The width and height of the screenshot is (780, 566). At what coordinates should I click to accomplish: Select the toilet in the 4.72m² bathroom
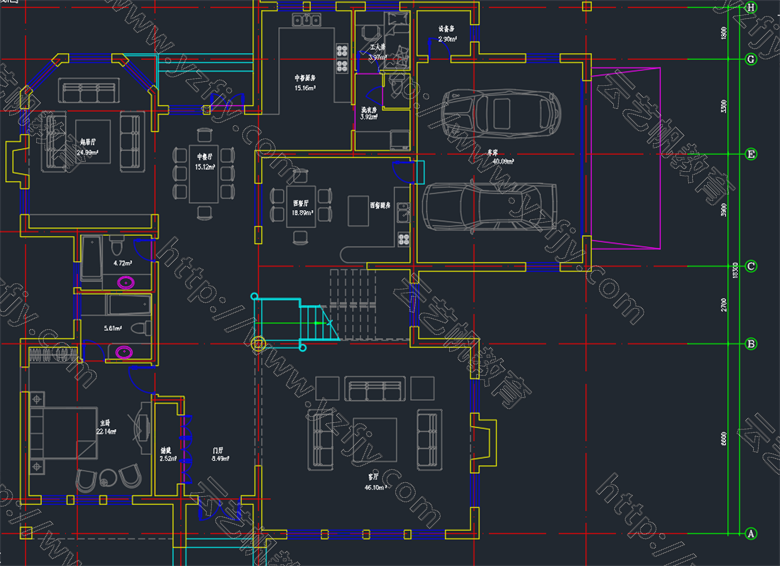point(116,245)
